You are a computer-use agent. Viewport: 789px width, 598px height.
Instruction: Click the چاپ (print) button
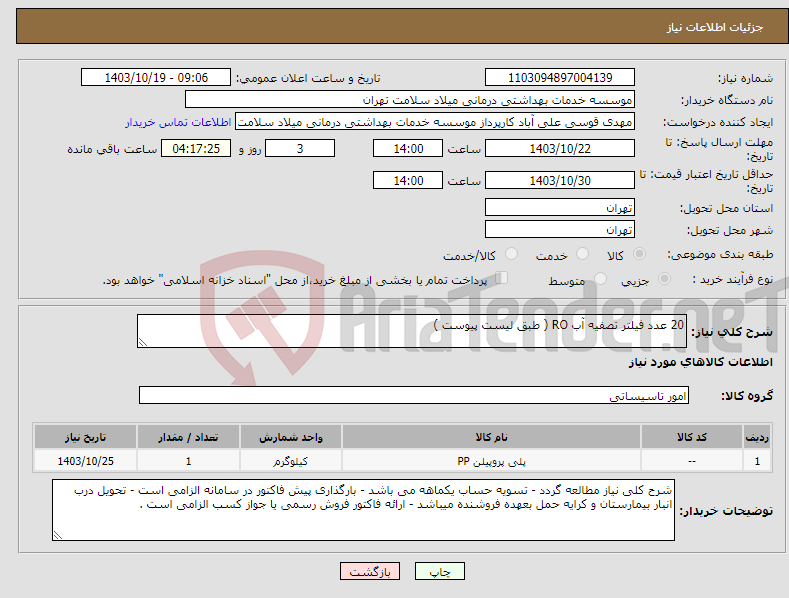pos(439,571)
